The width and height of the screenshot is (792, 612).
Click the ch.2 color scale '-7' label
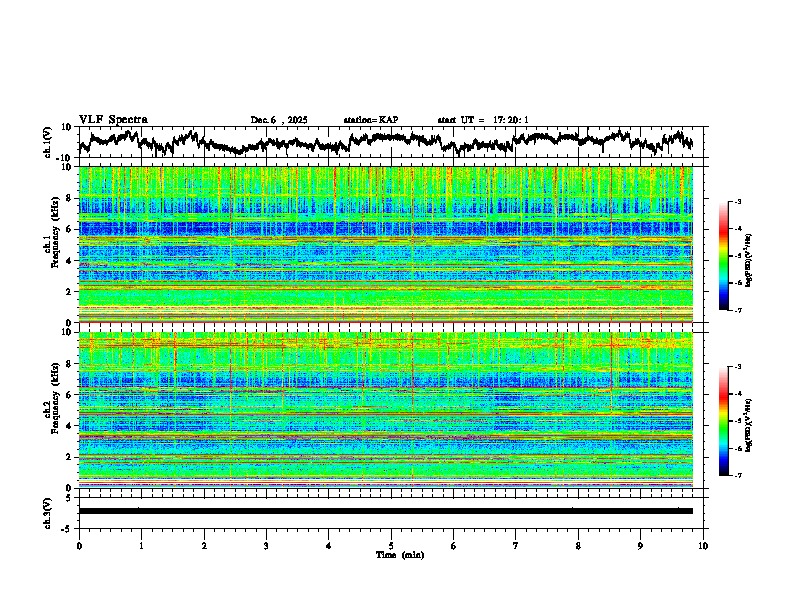[x=738, y=475]
